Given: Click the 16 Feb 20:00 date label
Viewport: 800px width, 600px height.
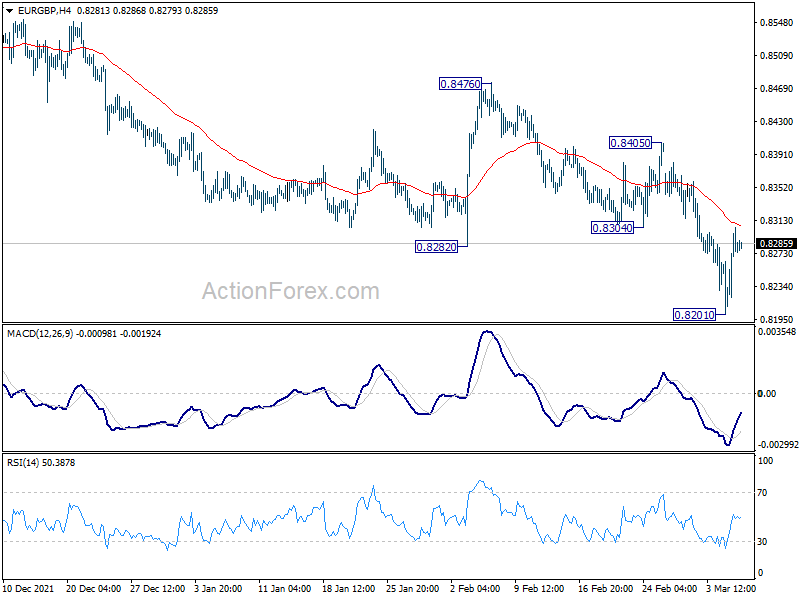Looking at the screenshot, I should pyautogui.click(x=606, y=589).
